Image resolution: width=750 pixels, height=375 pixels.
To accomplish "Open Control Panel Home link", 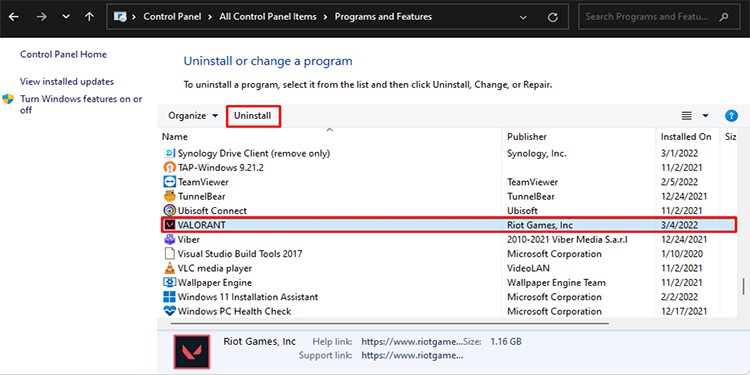I will [x=63, y=55].
